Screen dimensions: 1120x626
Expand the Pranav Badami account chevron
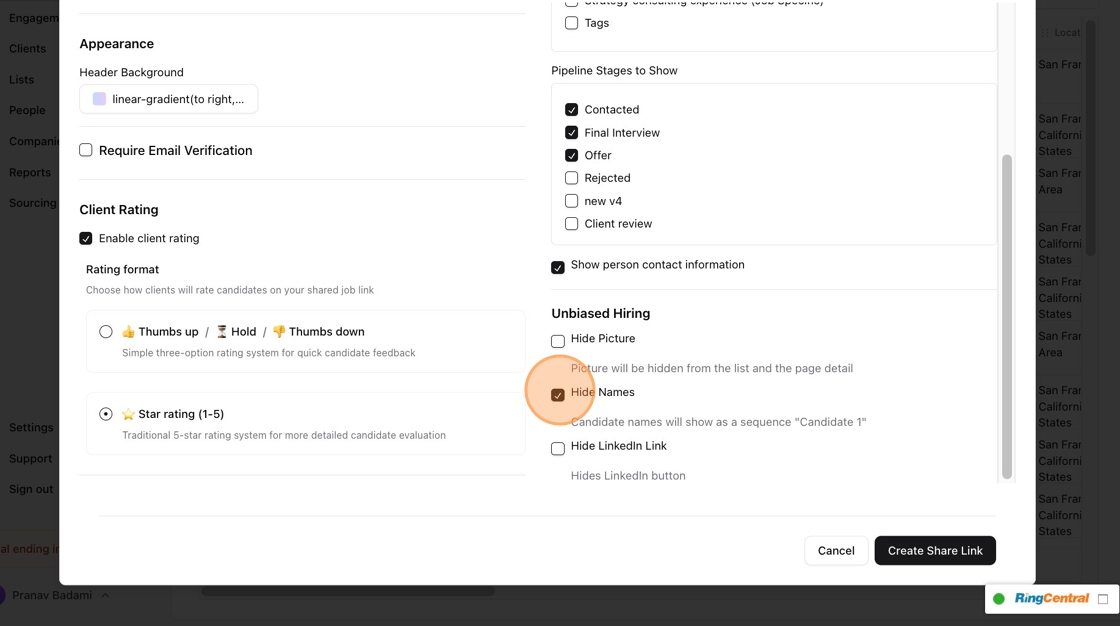105,595
